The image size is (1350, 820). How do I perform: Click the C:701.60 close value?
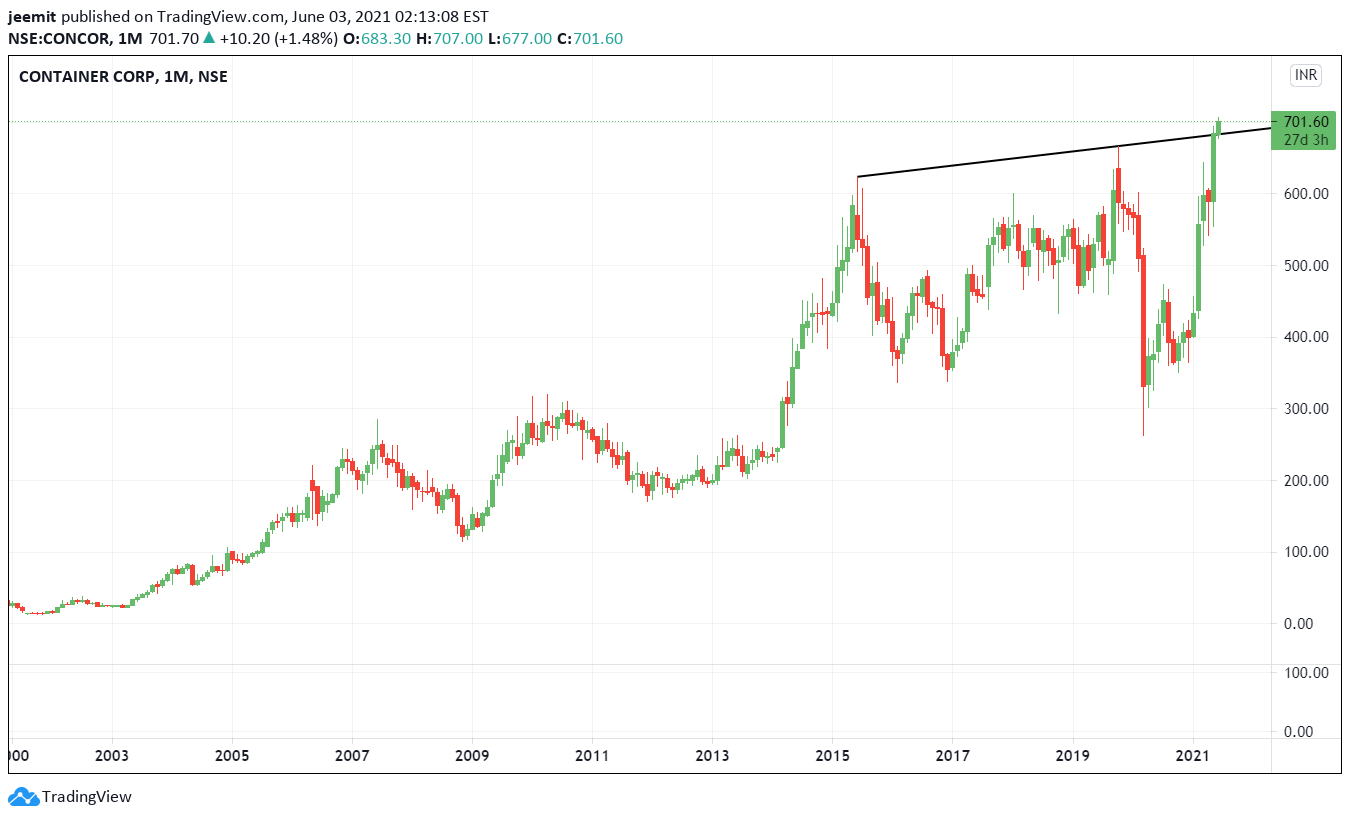[590, 38]
